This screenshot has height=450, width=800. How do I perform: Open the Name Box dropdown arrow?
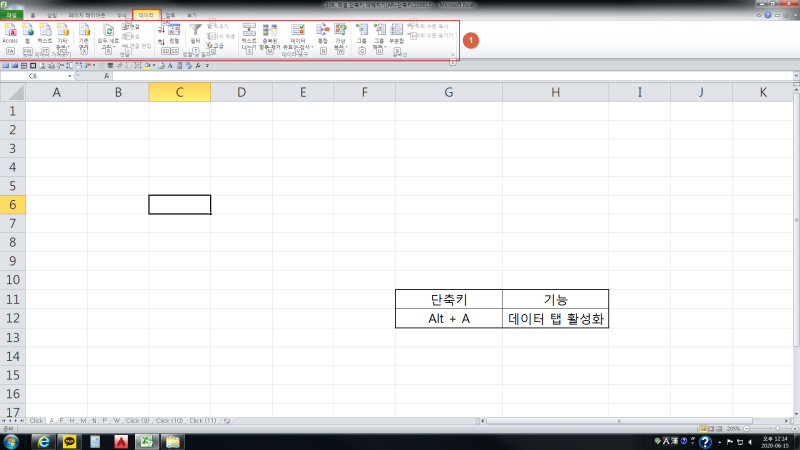[69, 76]
